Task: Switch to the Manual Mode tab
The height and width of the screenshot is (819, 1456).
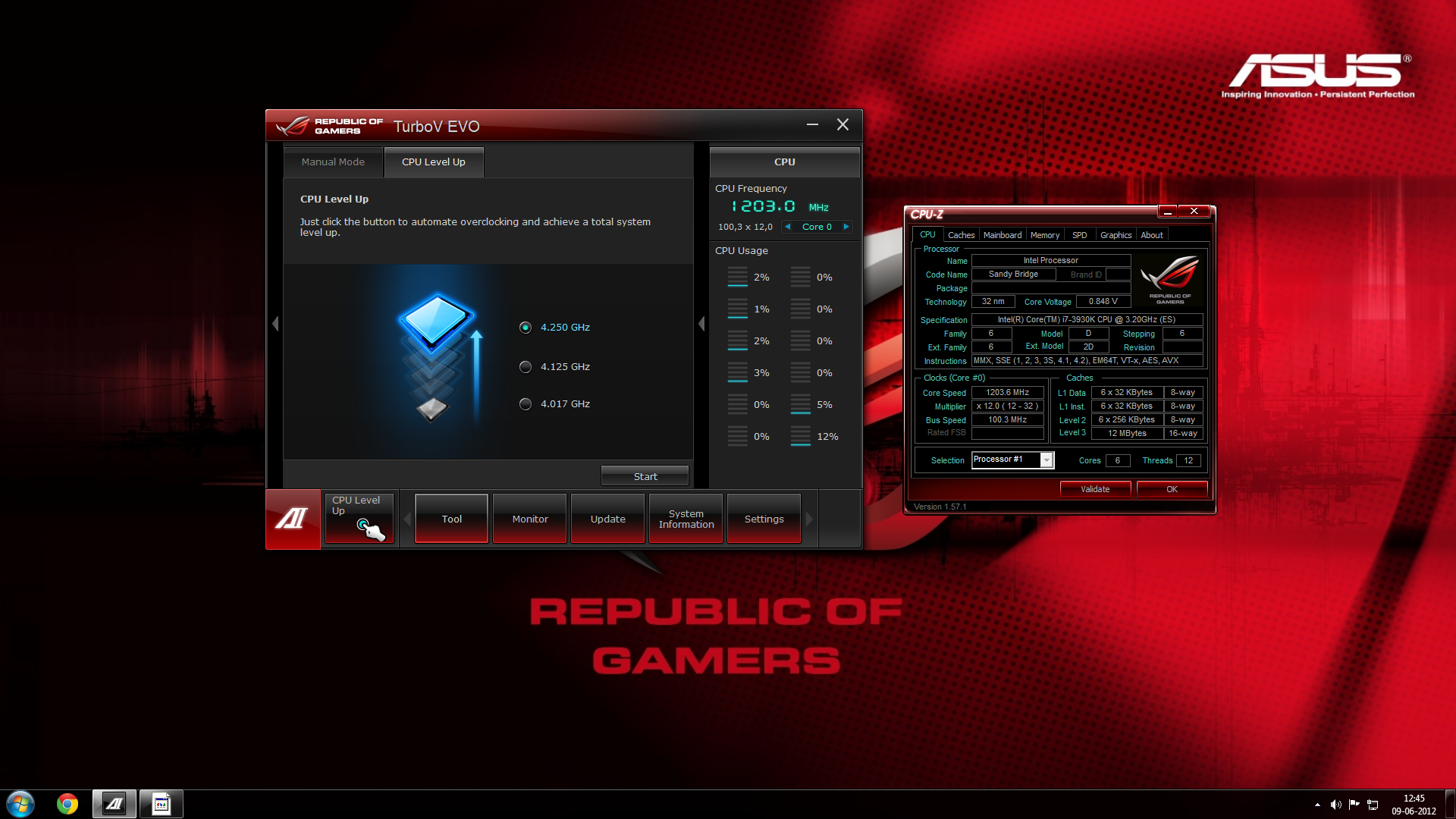Action: coord(333,162)
